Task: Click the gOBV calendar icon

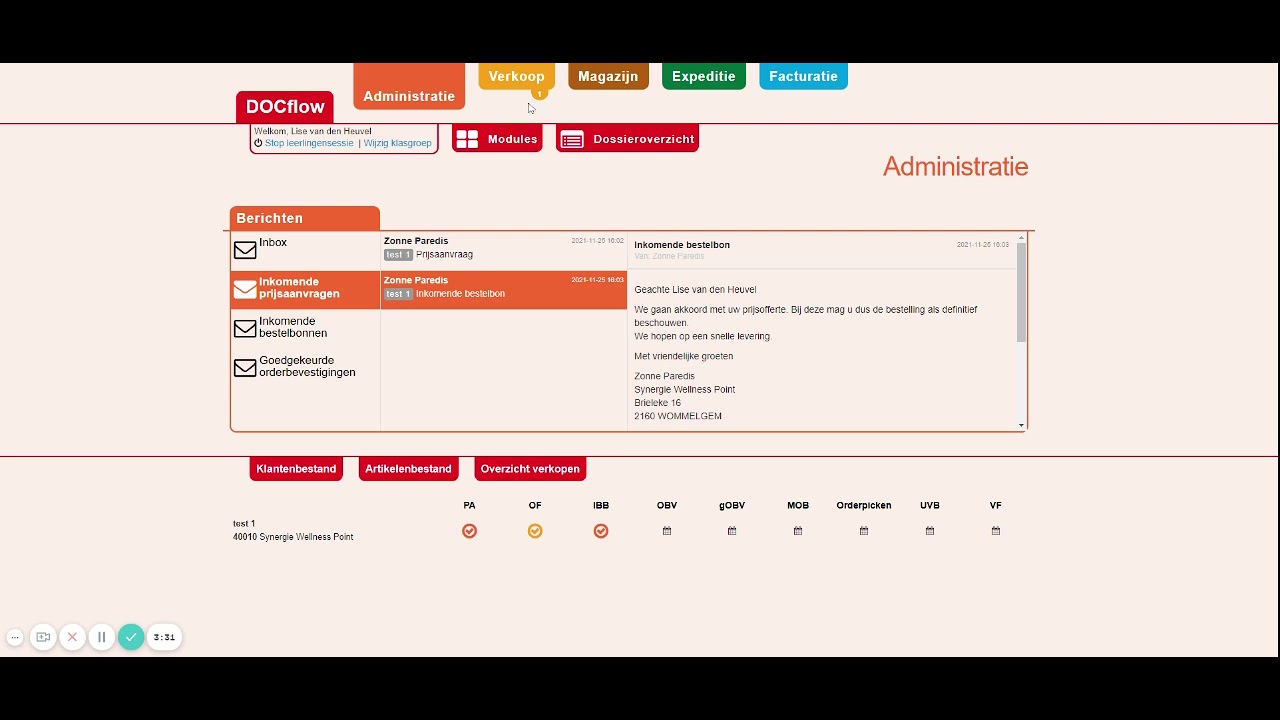Action: (732, 531)
